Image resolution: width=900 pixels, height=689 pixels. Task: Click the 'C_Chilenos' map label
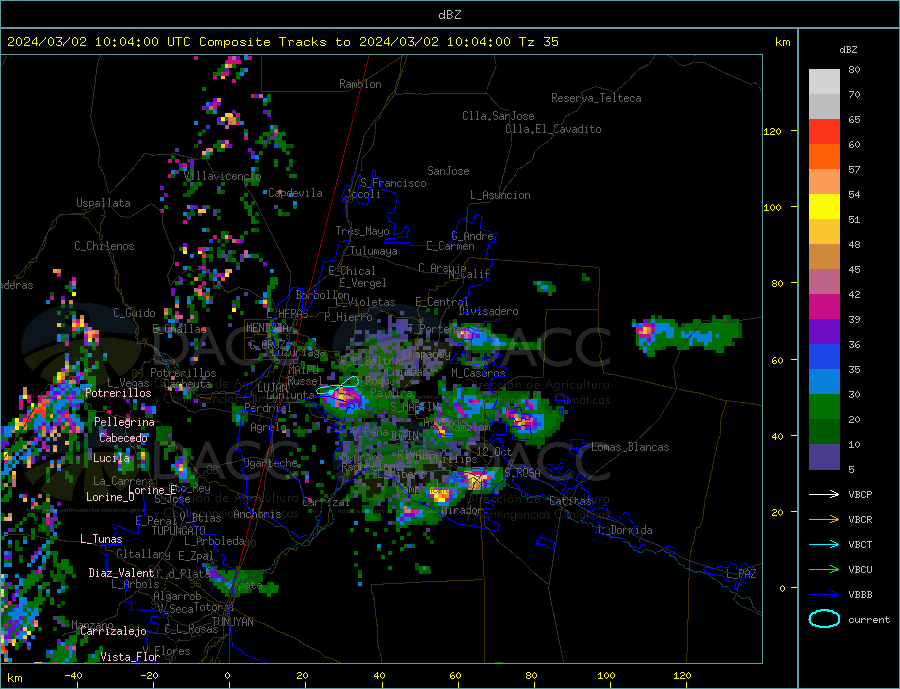pyautogui.click(x=104, y=246)
